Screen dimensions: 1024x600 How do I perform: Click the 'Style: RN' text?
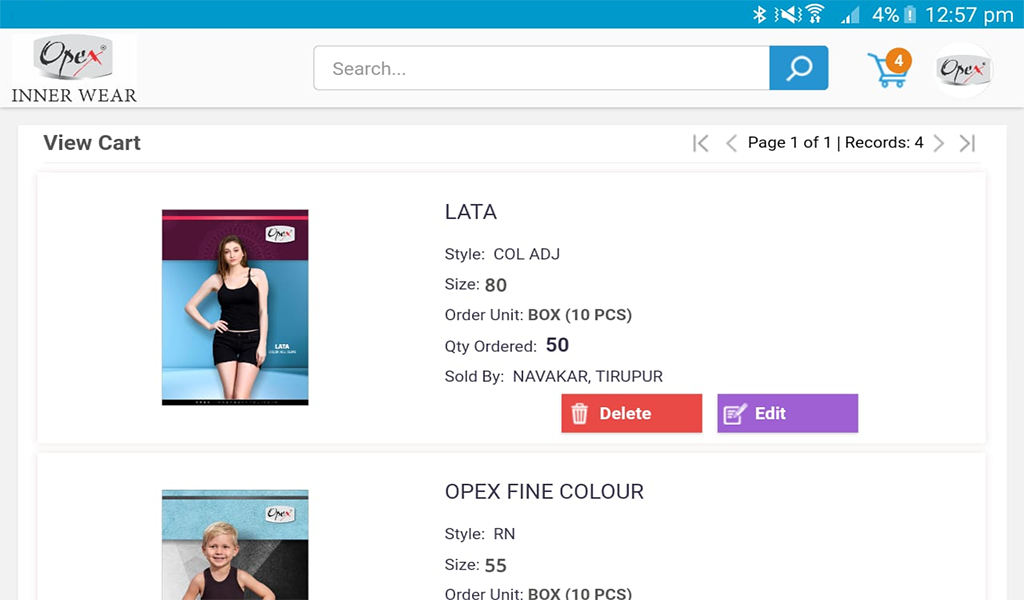tap(480, 534)
